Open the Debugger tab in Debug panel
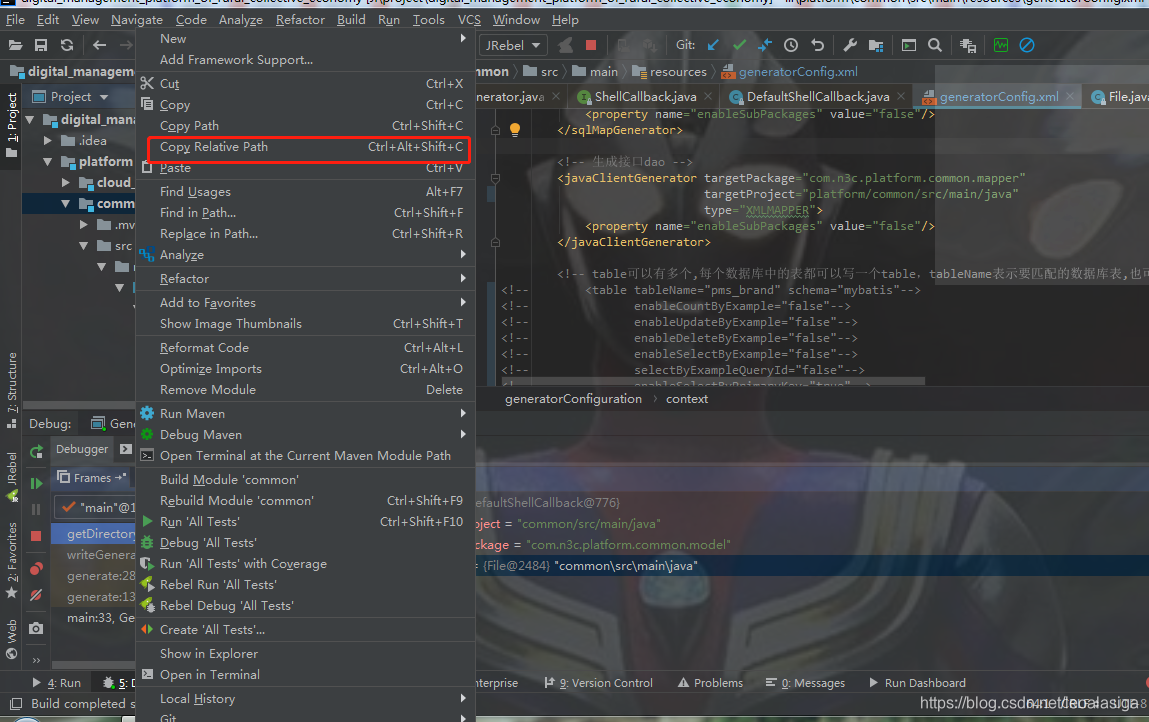 coord(82,449)
